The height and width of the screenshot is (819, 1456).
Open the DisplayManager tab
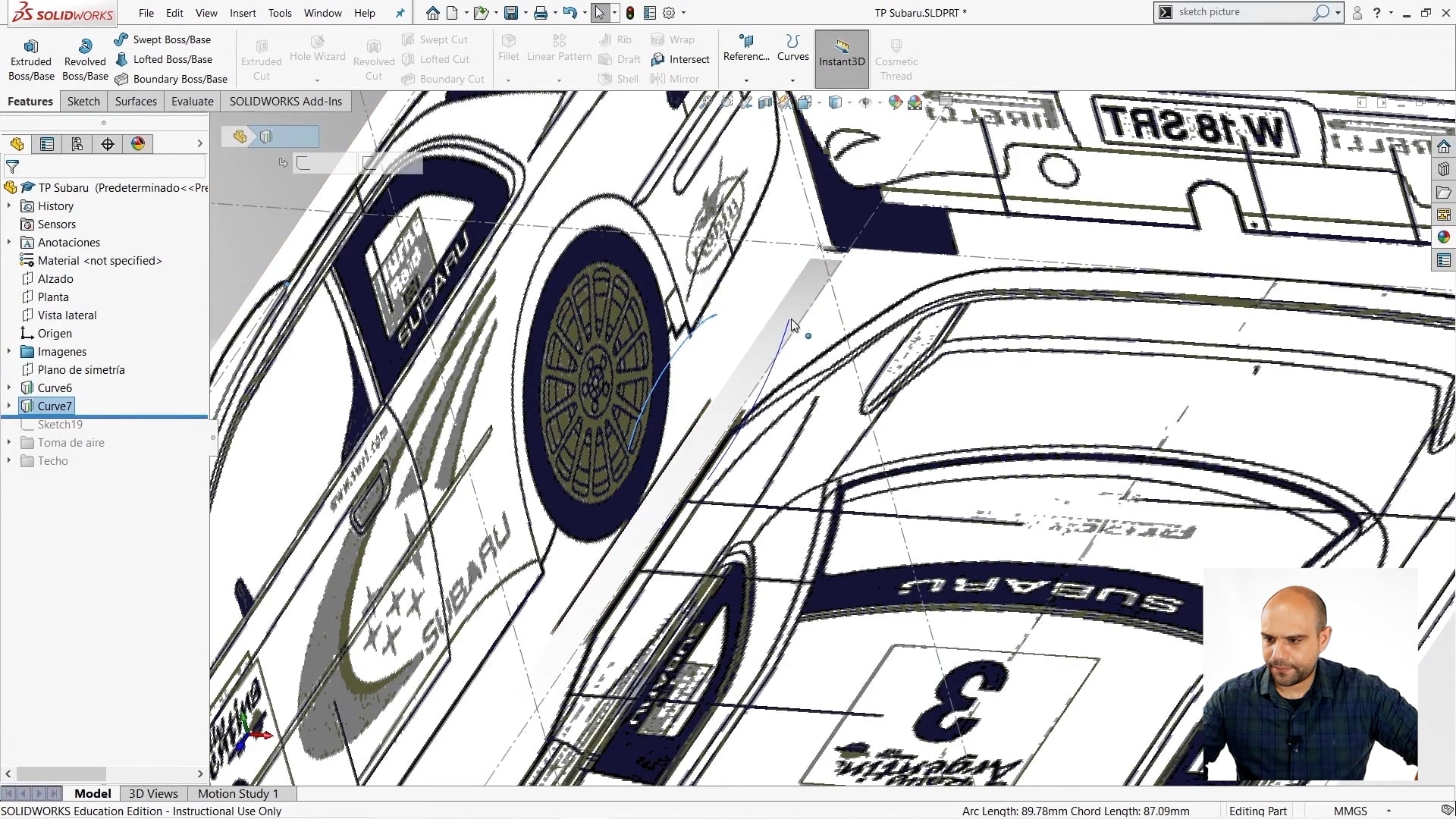click(x=138, y=144)
